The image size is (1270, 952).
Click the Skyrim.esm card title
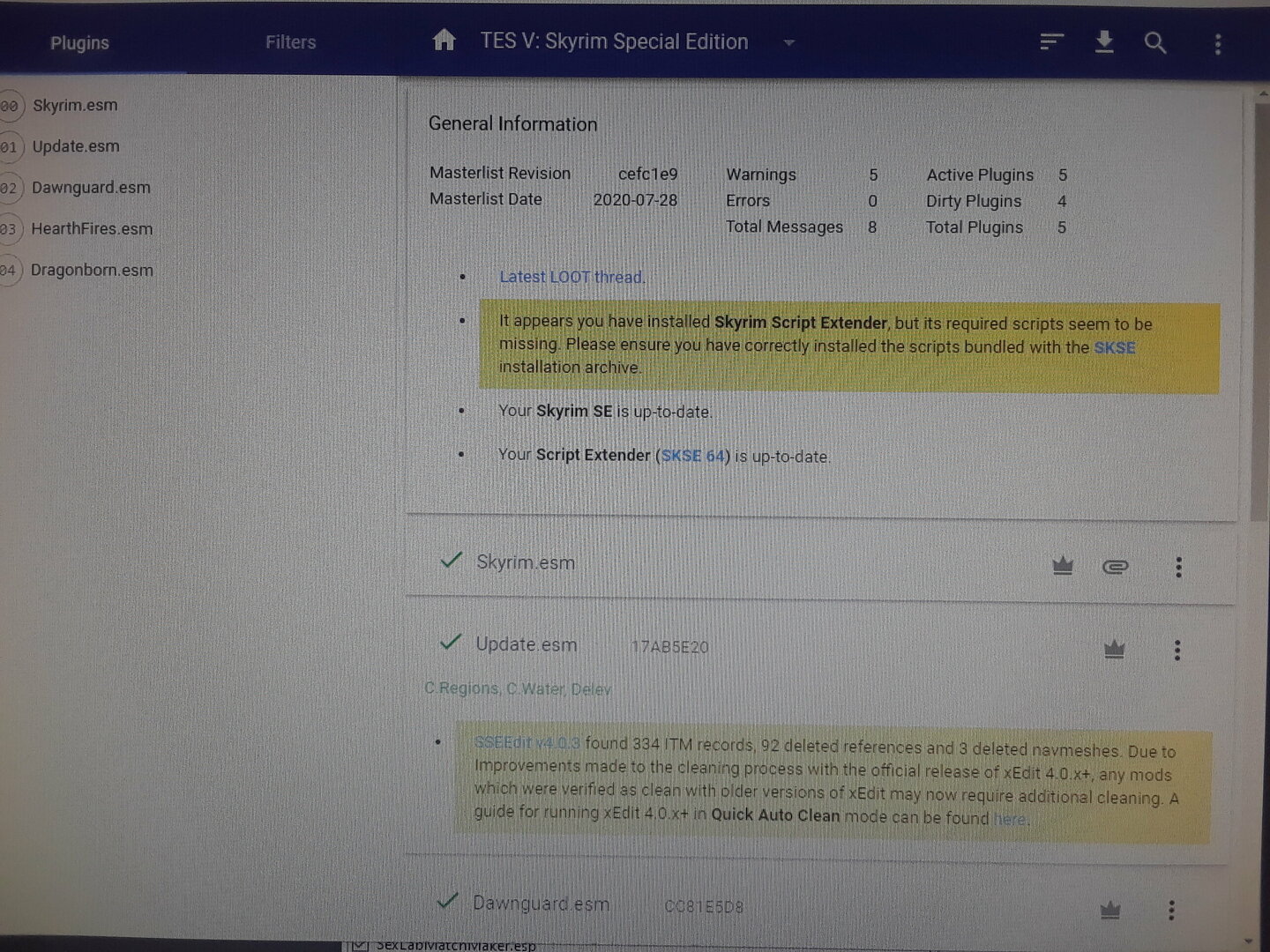(x=526, y=562)
